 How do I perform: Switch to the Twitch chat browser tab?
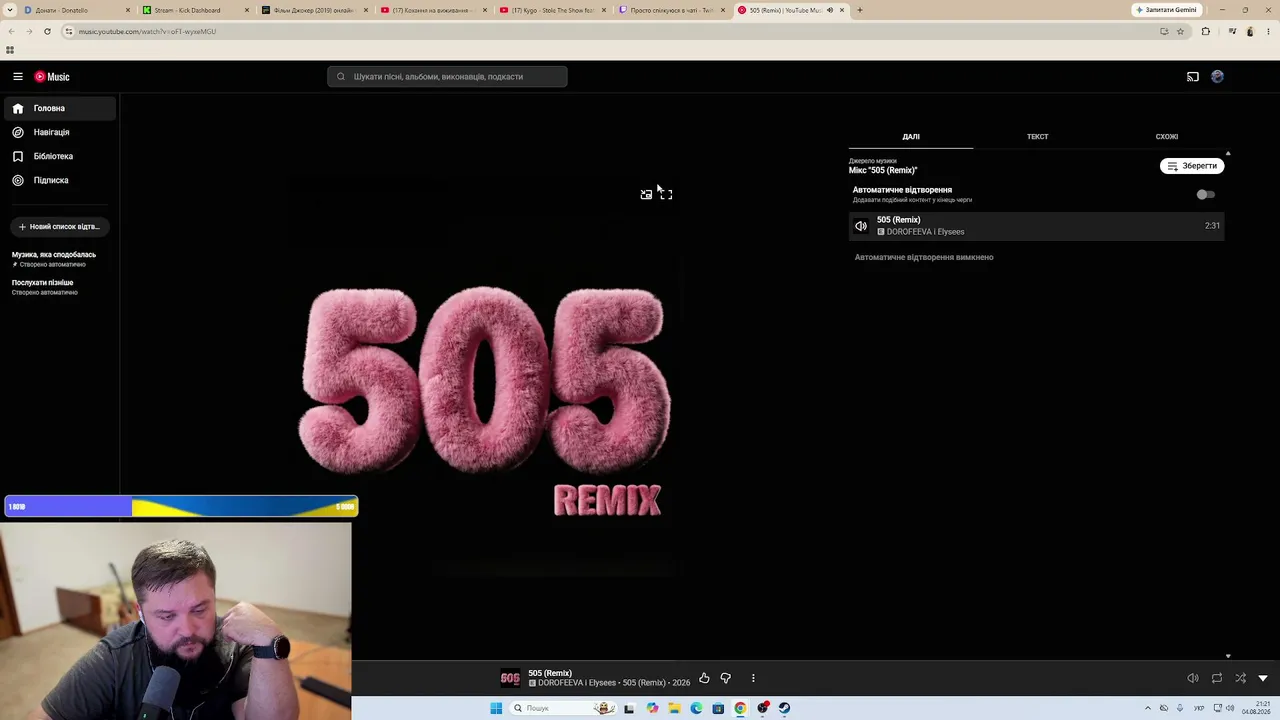coord(671,10)
